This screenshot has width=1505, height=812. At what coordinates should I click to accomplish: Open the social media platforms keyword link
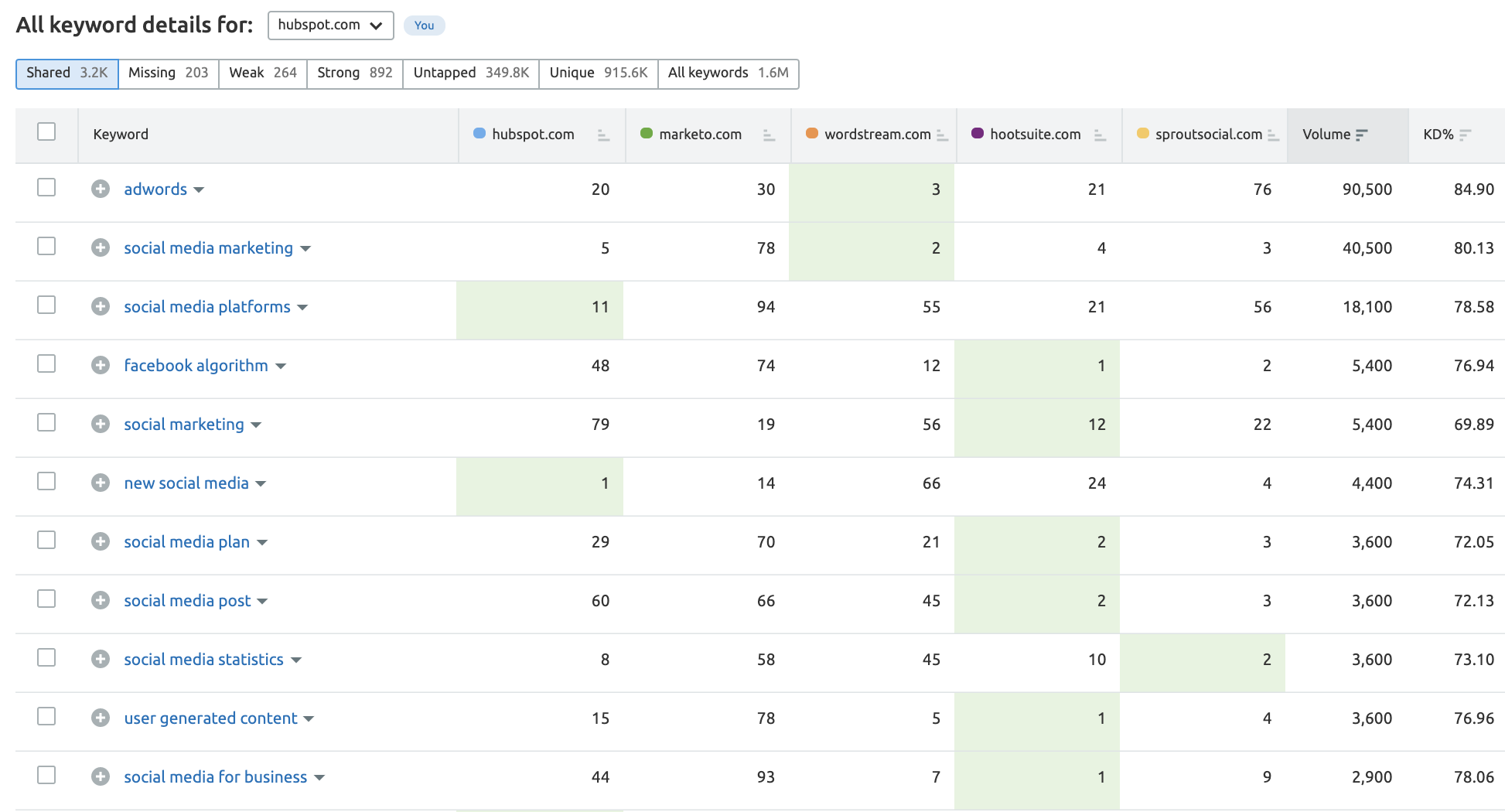pyautogui.click(x=206, y=306)
